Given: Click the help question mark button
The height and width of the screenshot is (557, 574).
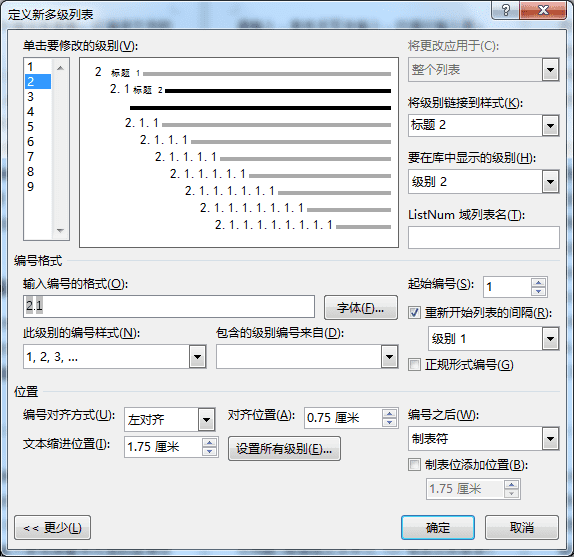Looking at the screenshot, I should (x=506, y=10).
